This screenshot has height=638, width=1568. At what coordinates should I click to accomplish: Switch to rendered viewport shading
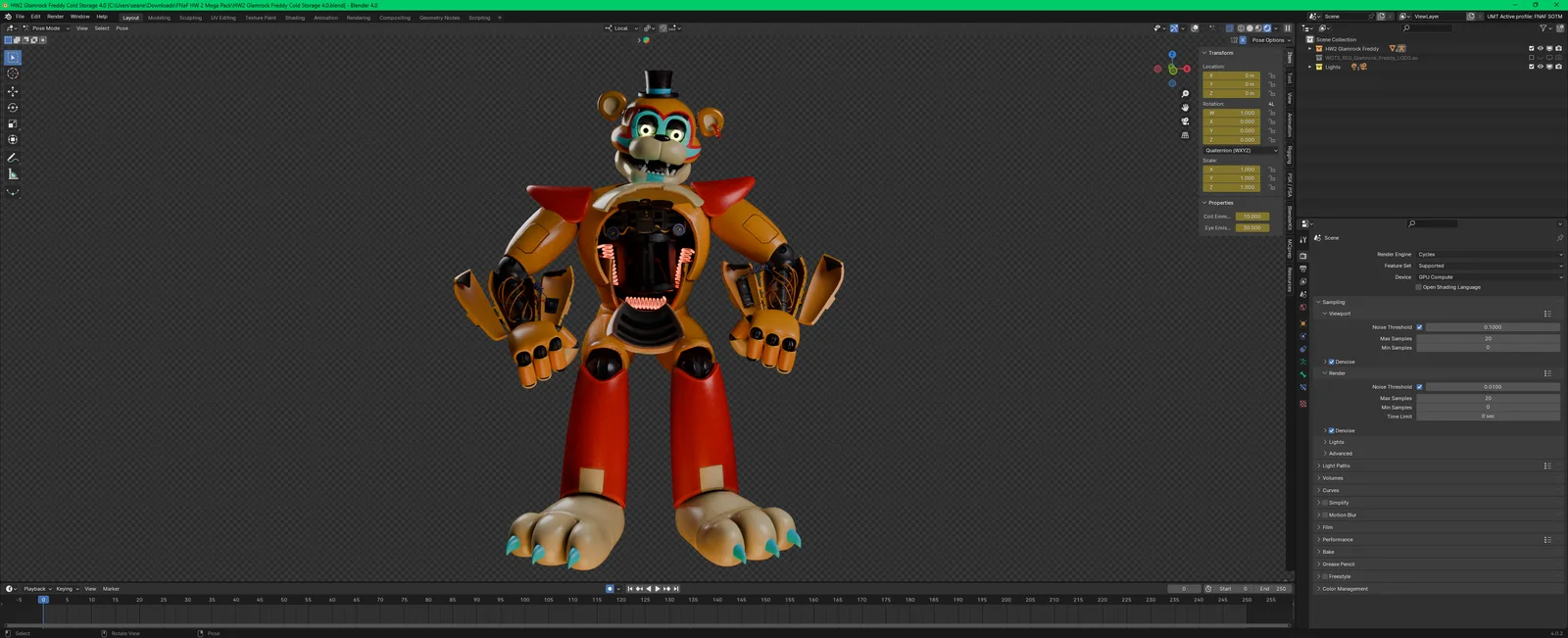1267,28
